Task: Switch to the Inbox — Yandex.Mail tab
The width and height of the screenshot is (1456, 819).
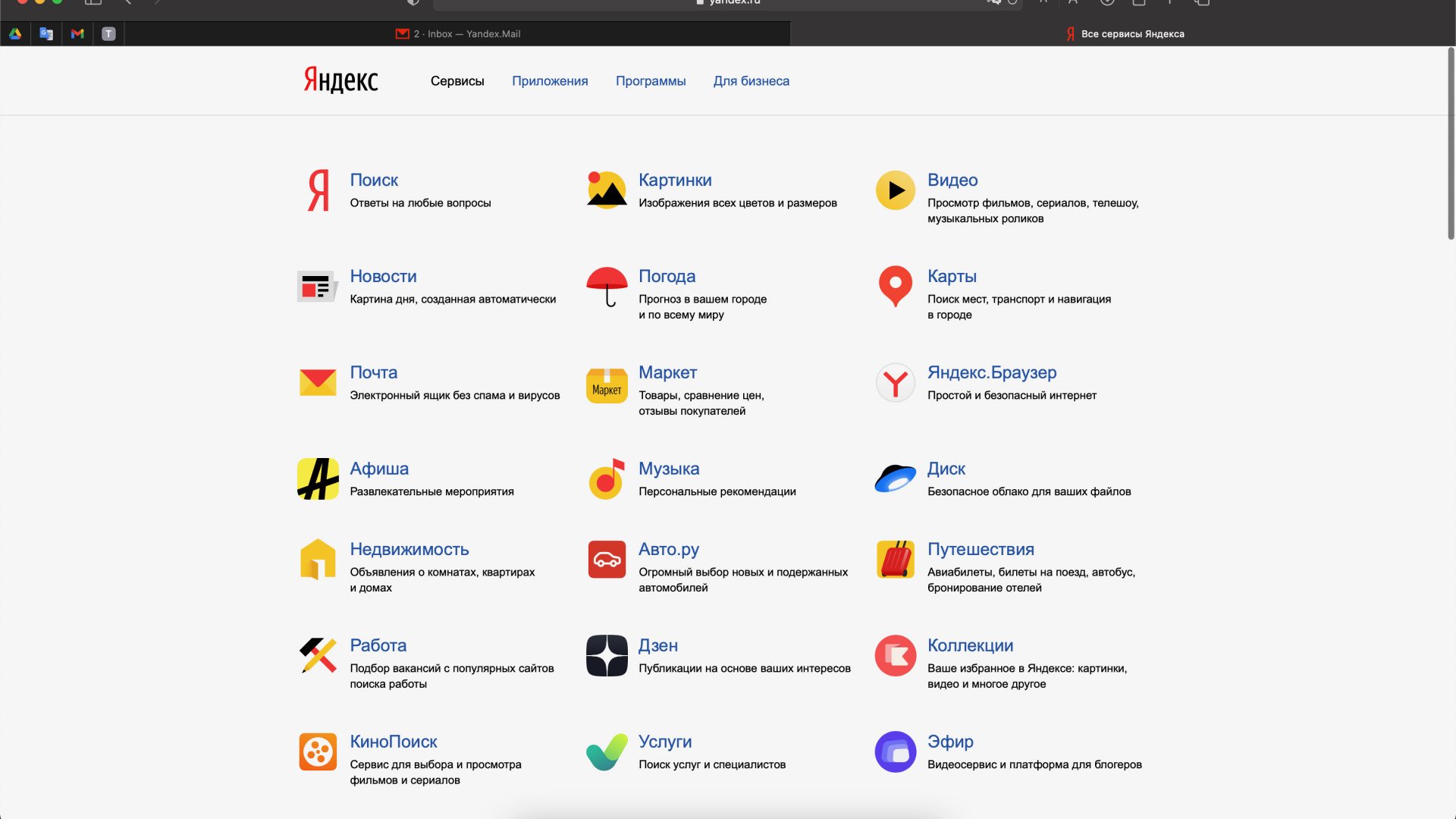Action: click(458, 33)
